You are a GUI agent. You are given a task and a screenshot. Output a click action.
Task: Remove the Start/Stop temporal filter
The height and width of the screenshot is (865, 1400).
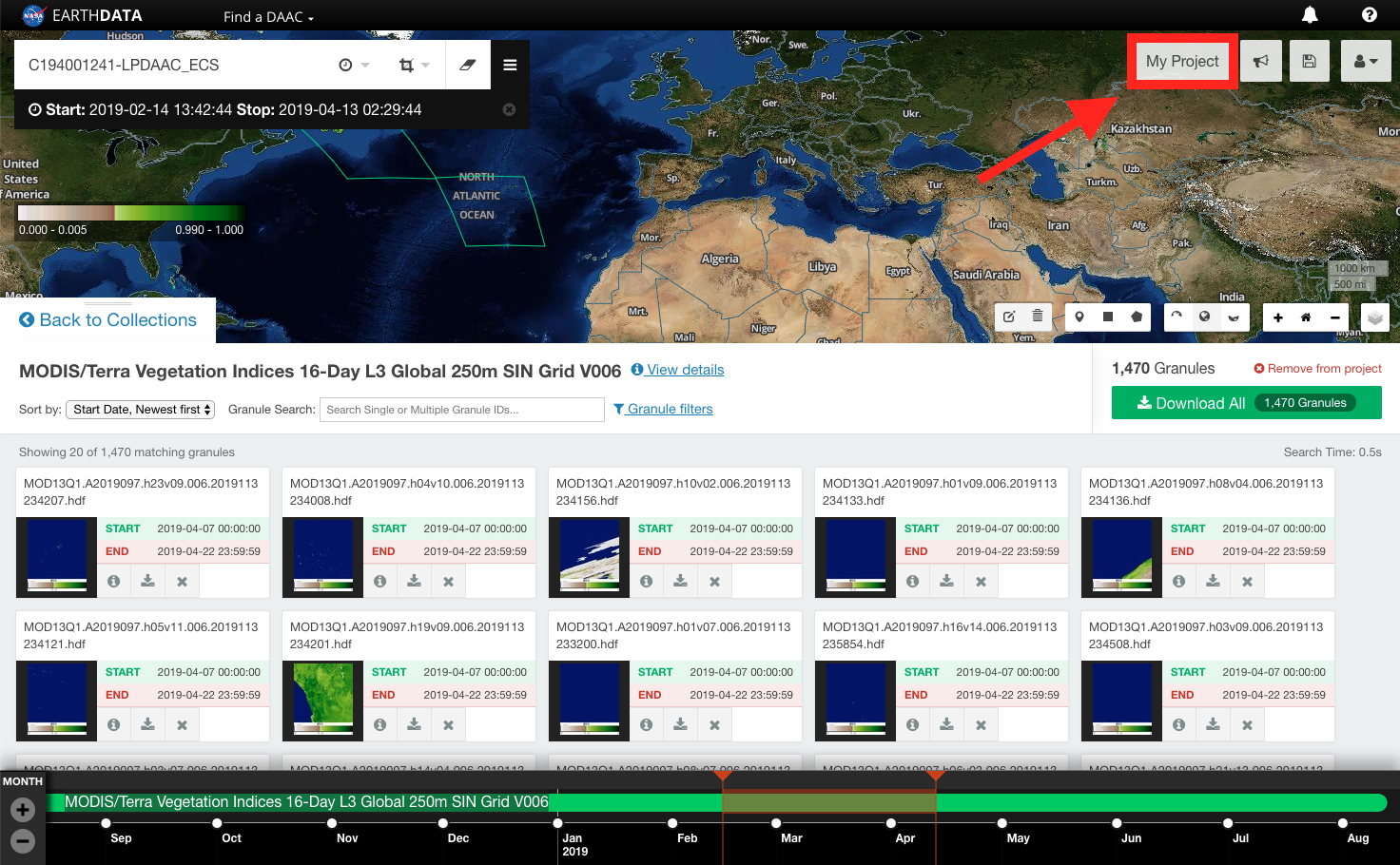coord(509,109)
